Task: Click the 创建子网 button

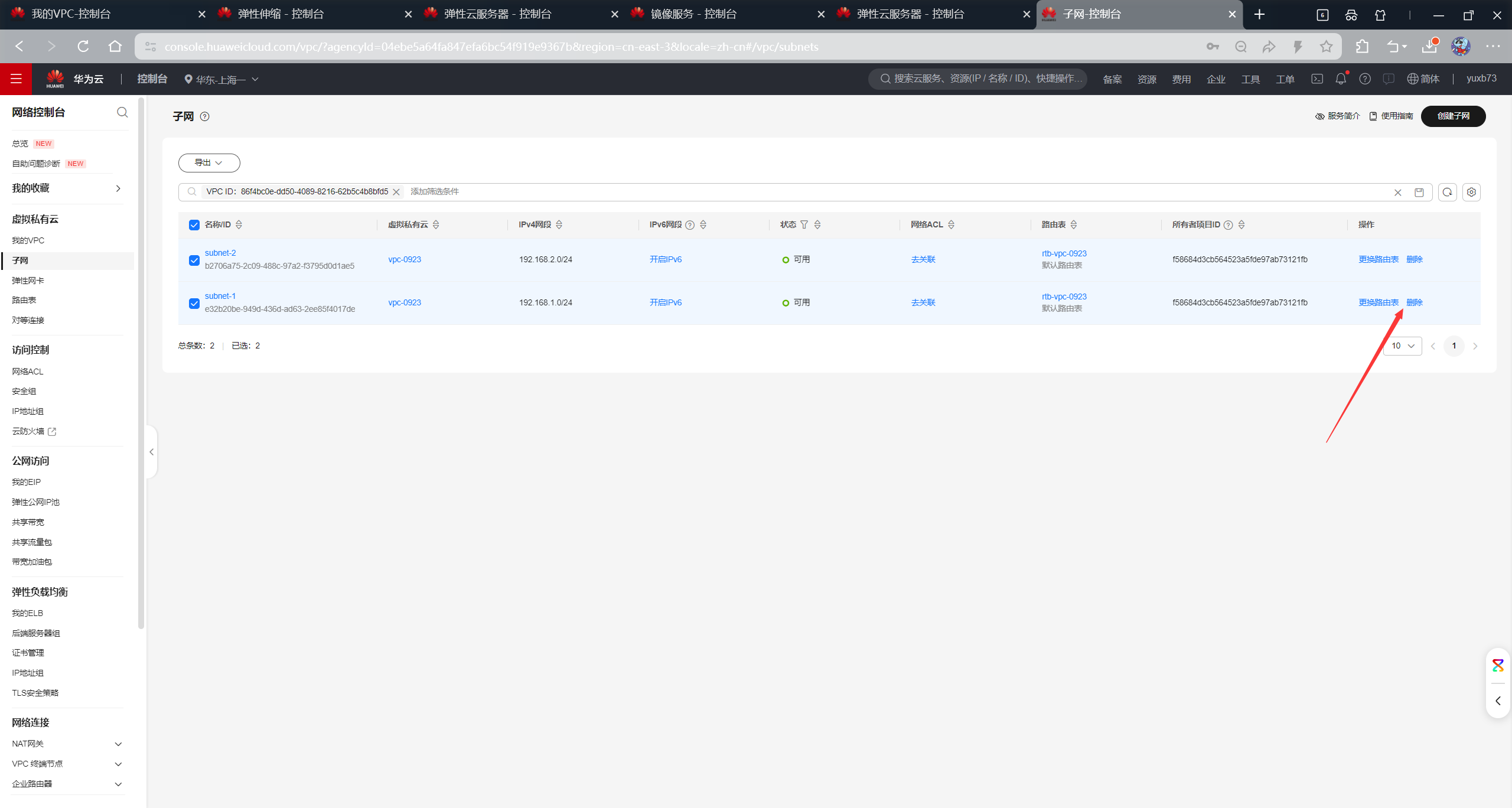Action: pyautogui.click(x=1453, y=116)
